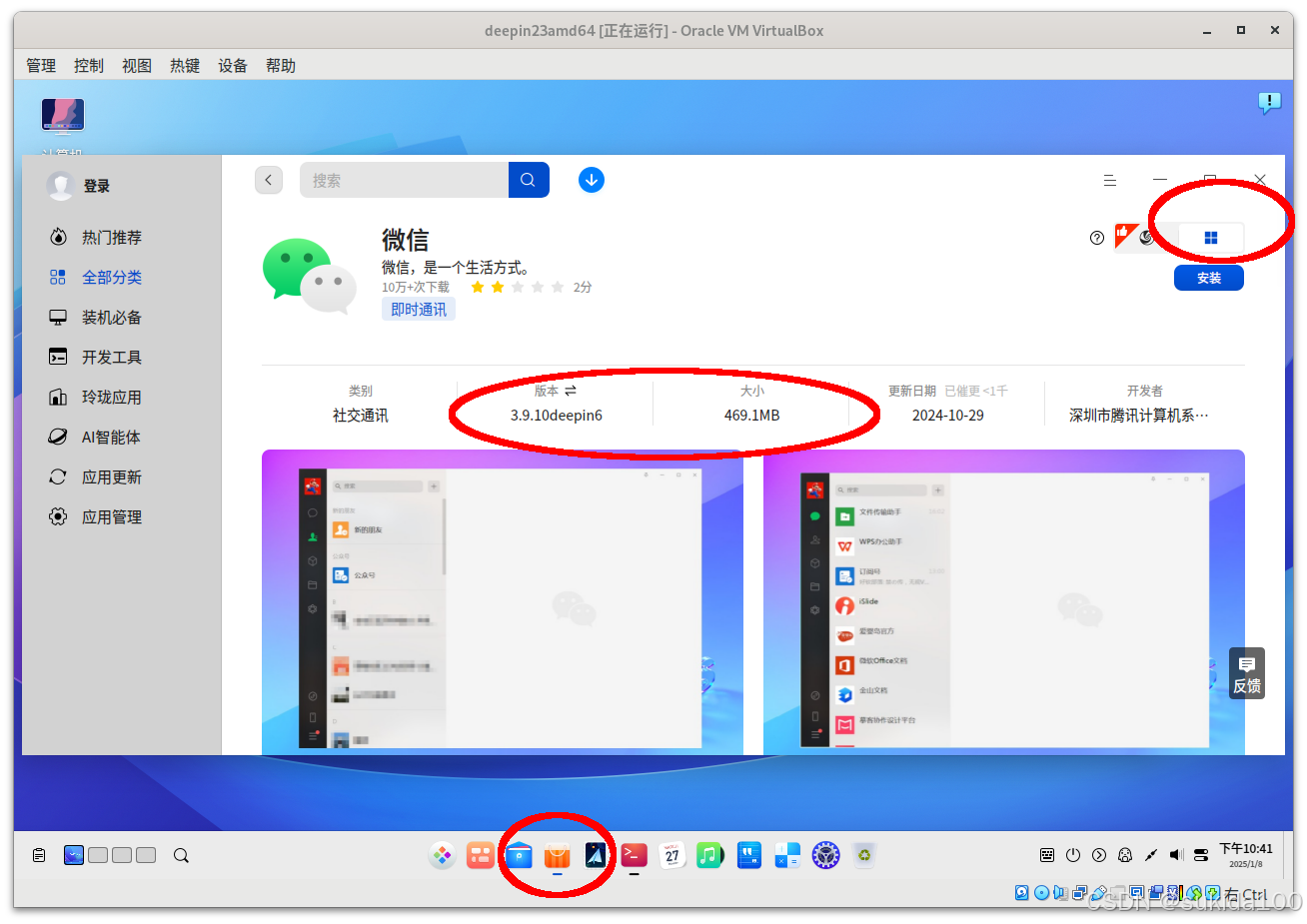The image size is (1307, 924).
Task: Open the orange multitasking view dock icon
Action: [481, 855]
